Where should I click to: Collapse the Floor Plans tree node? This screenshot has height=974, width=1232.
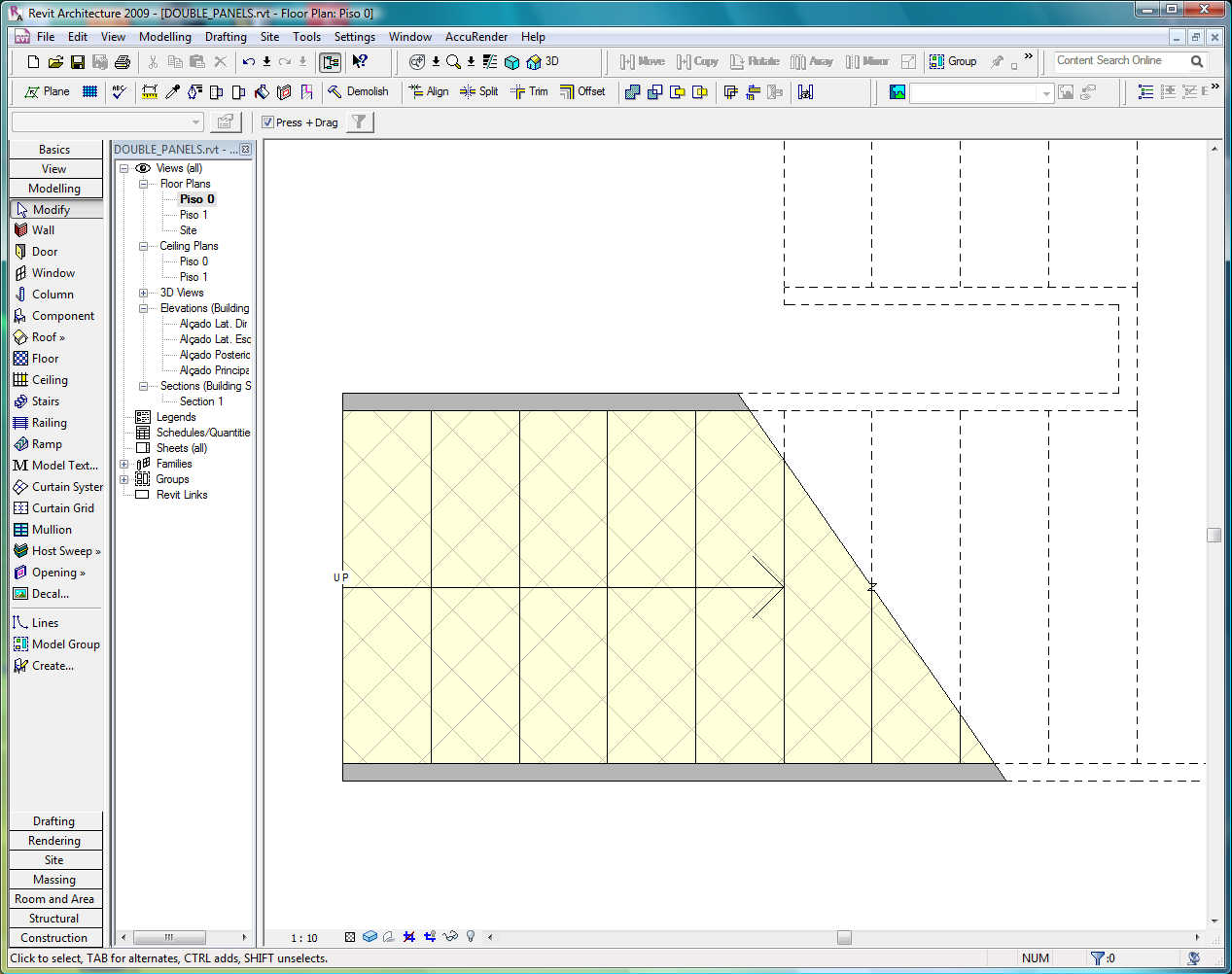click(x=143, y=184)
